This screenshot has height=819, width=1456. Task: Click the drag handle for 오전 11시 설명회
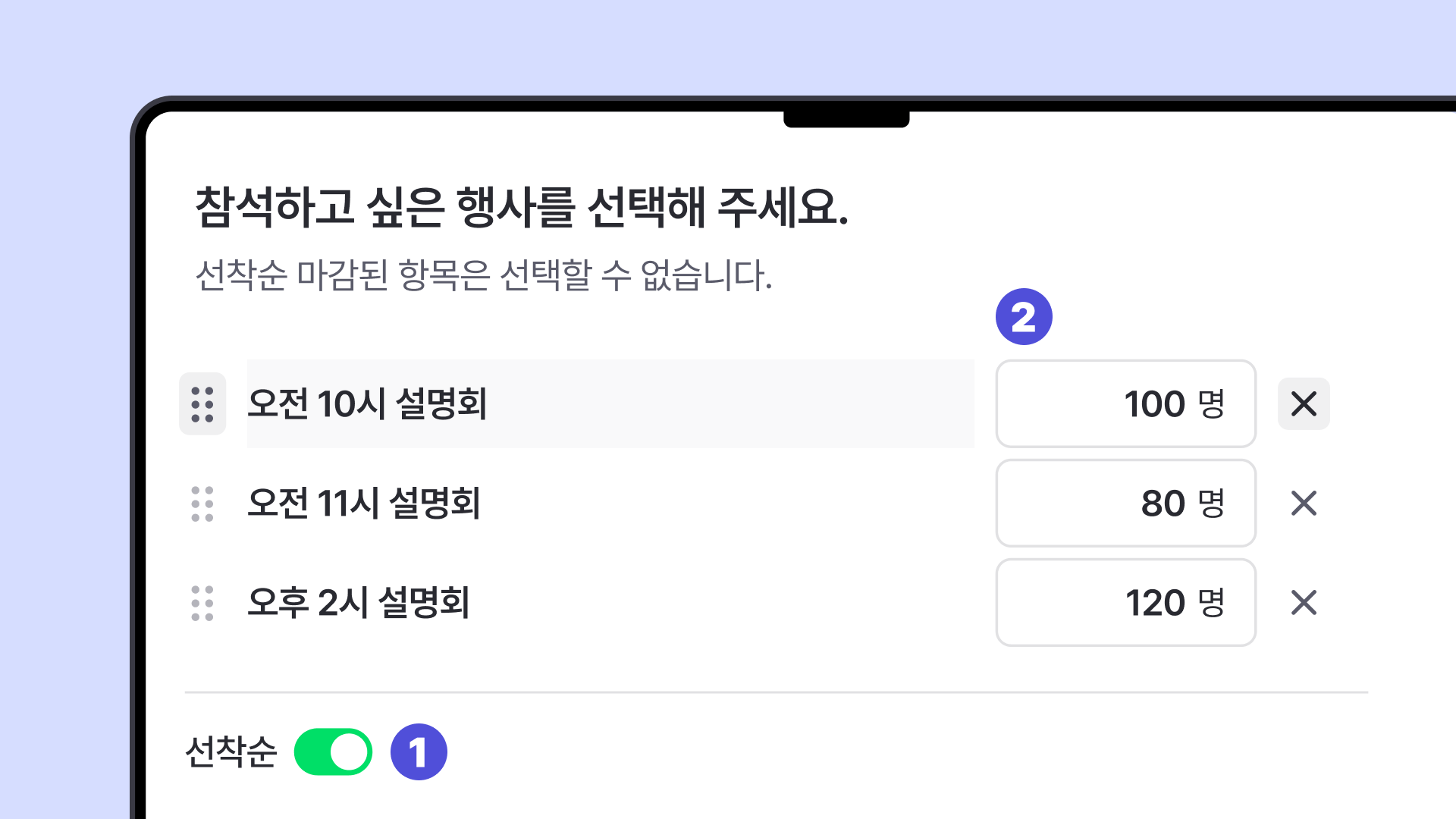pos(202,503)
